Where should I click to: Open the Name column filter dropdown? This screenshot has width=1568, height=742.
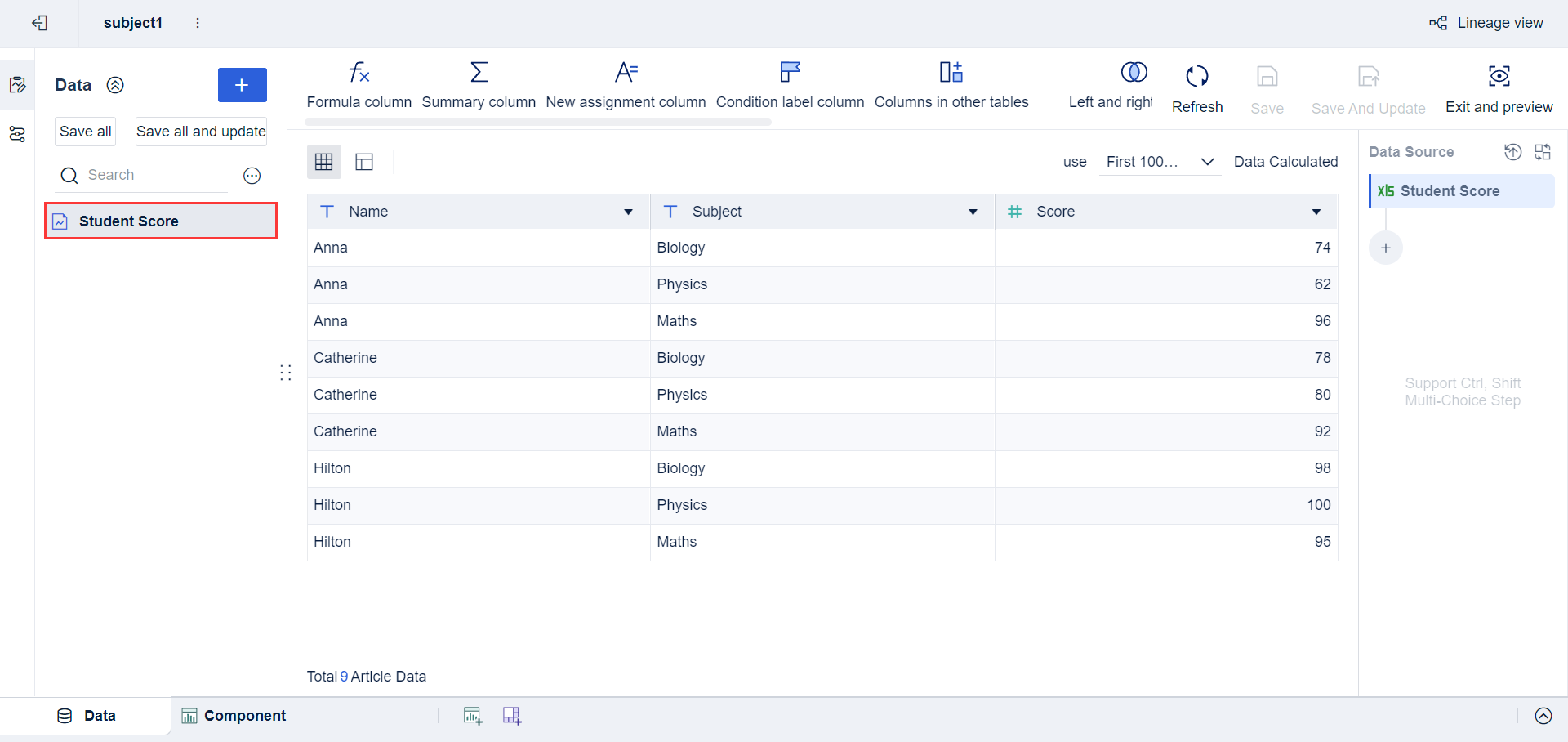point(629,212)
